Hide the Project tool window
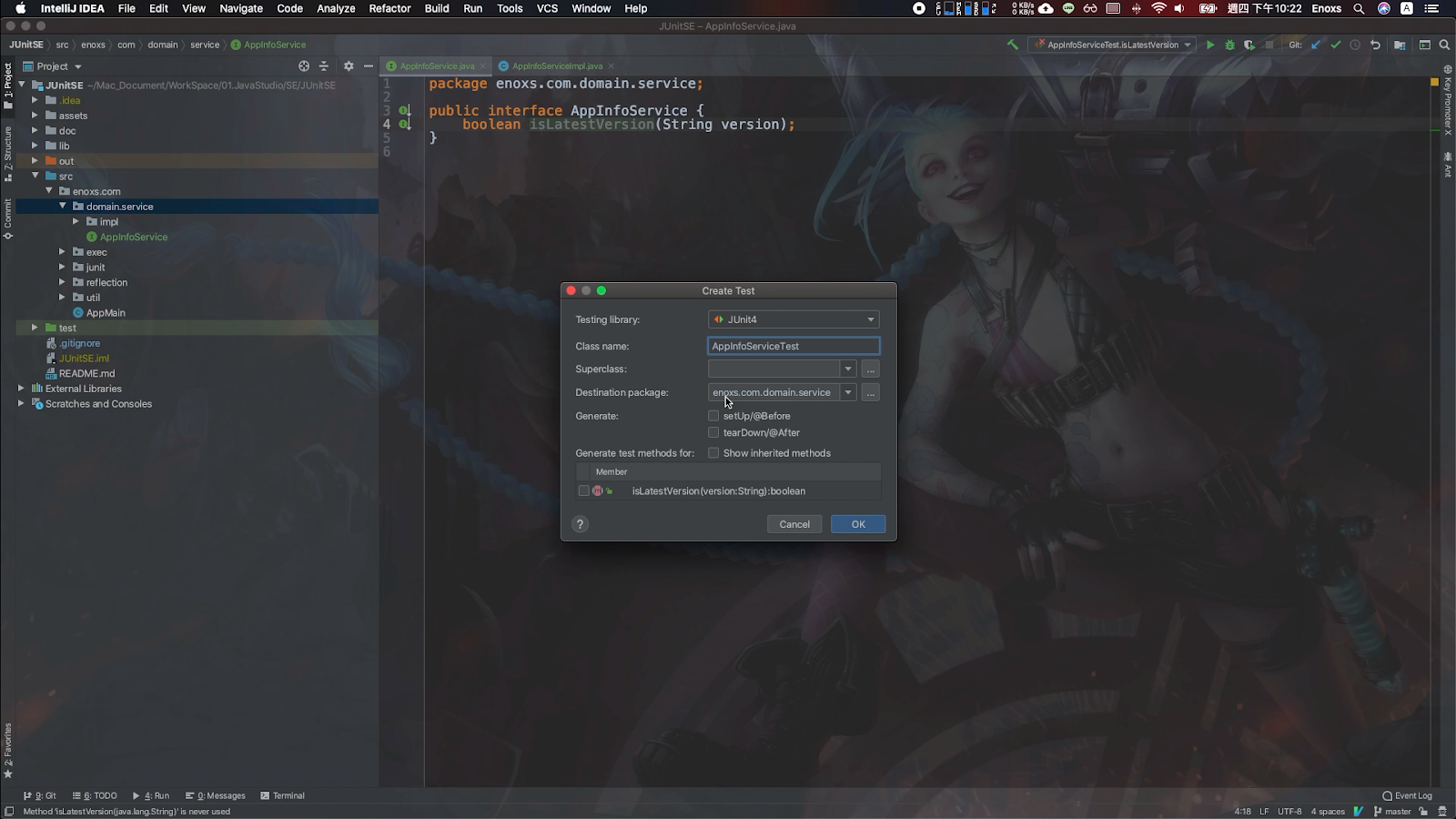Image resolution: width=1456 pixels, height=819 pixels. pyautogui.click(x=368, y=66)
